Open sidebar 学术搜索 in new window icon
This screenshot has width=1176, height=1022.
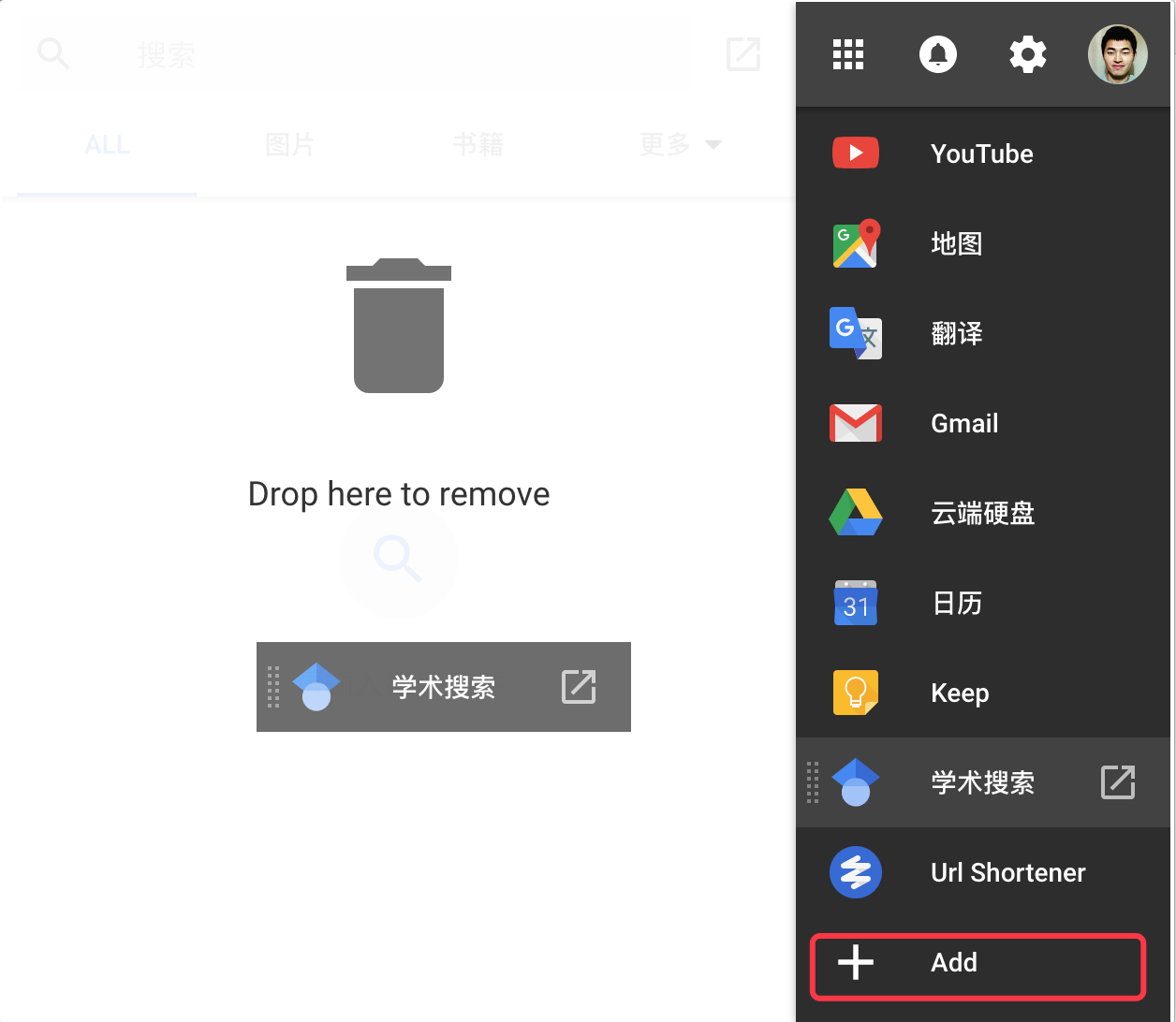1118,782
